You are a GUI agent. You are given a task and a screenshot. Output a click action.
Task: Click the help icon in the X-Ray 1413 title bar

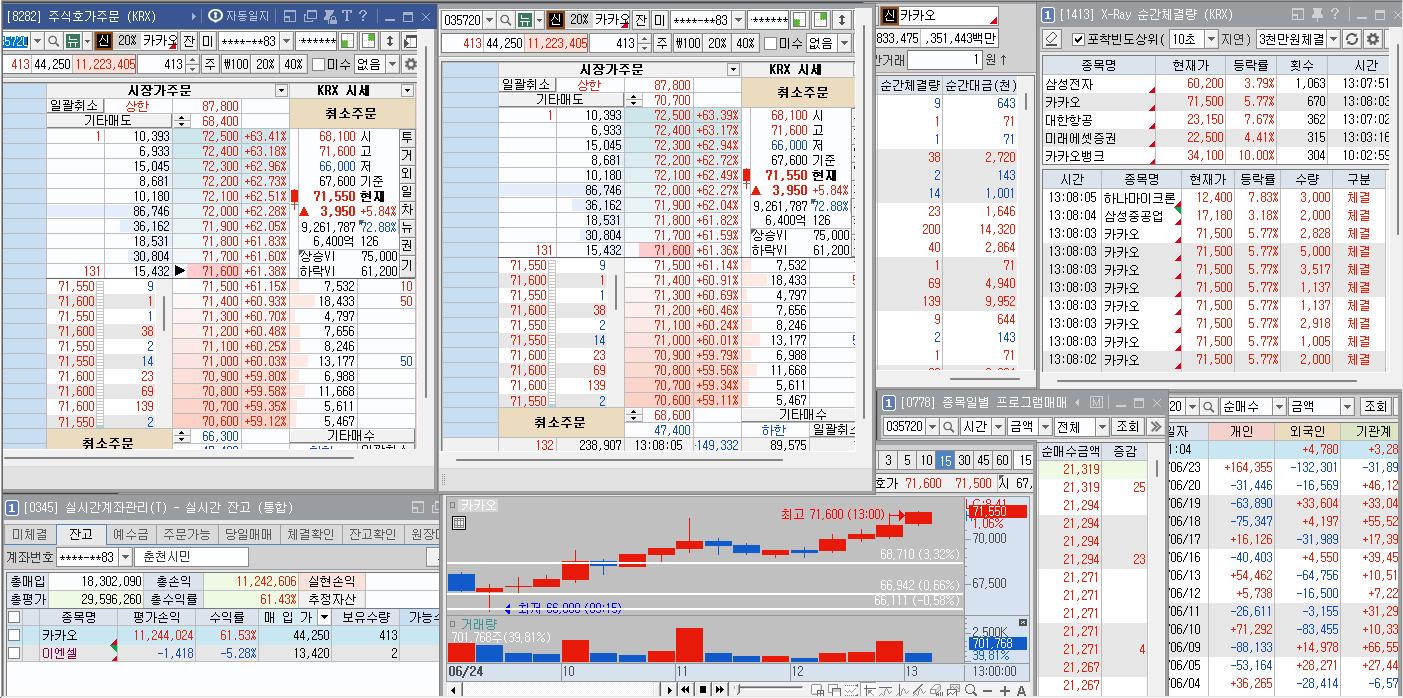point(1334,14)
